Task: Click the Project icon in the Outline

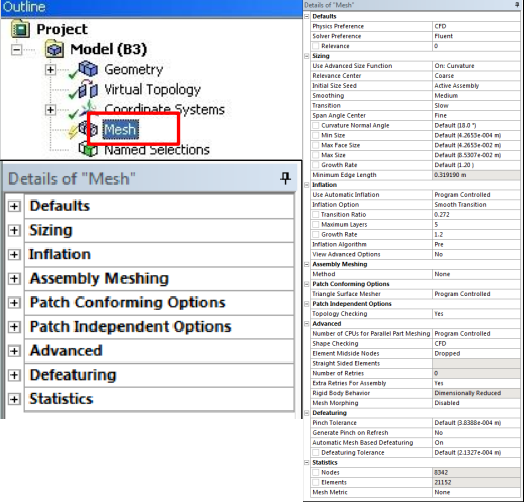Action: (x=20, y=29)
